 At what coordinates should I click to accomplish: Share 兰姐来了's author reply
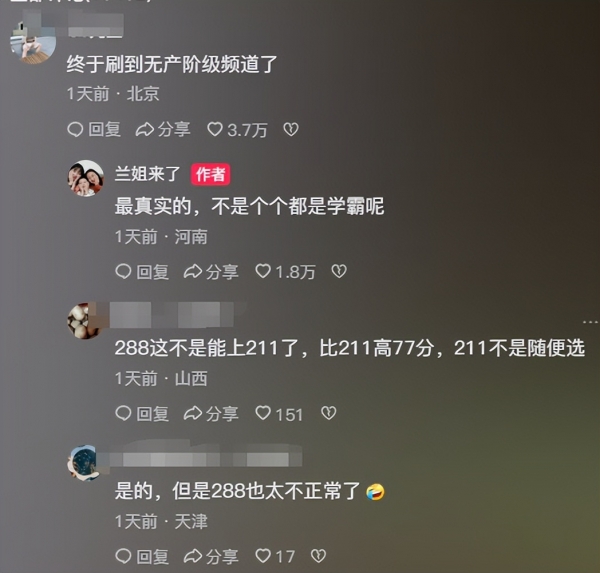[x=211, y=272]
